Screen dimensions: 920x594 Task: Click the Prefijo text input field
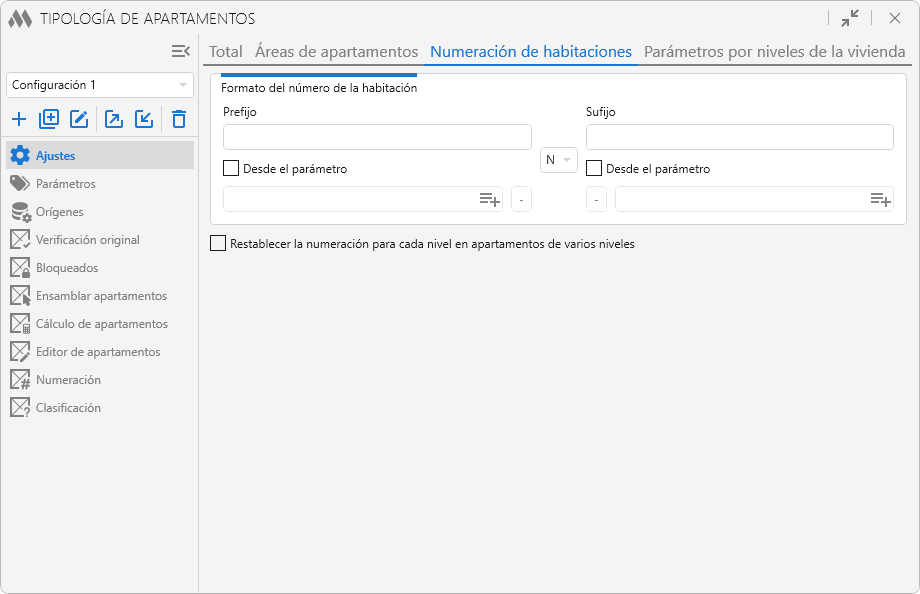[377, 137]
